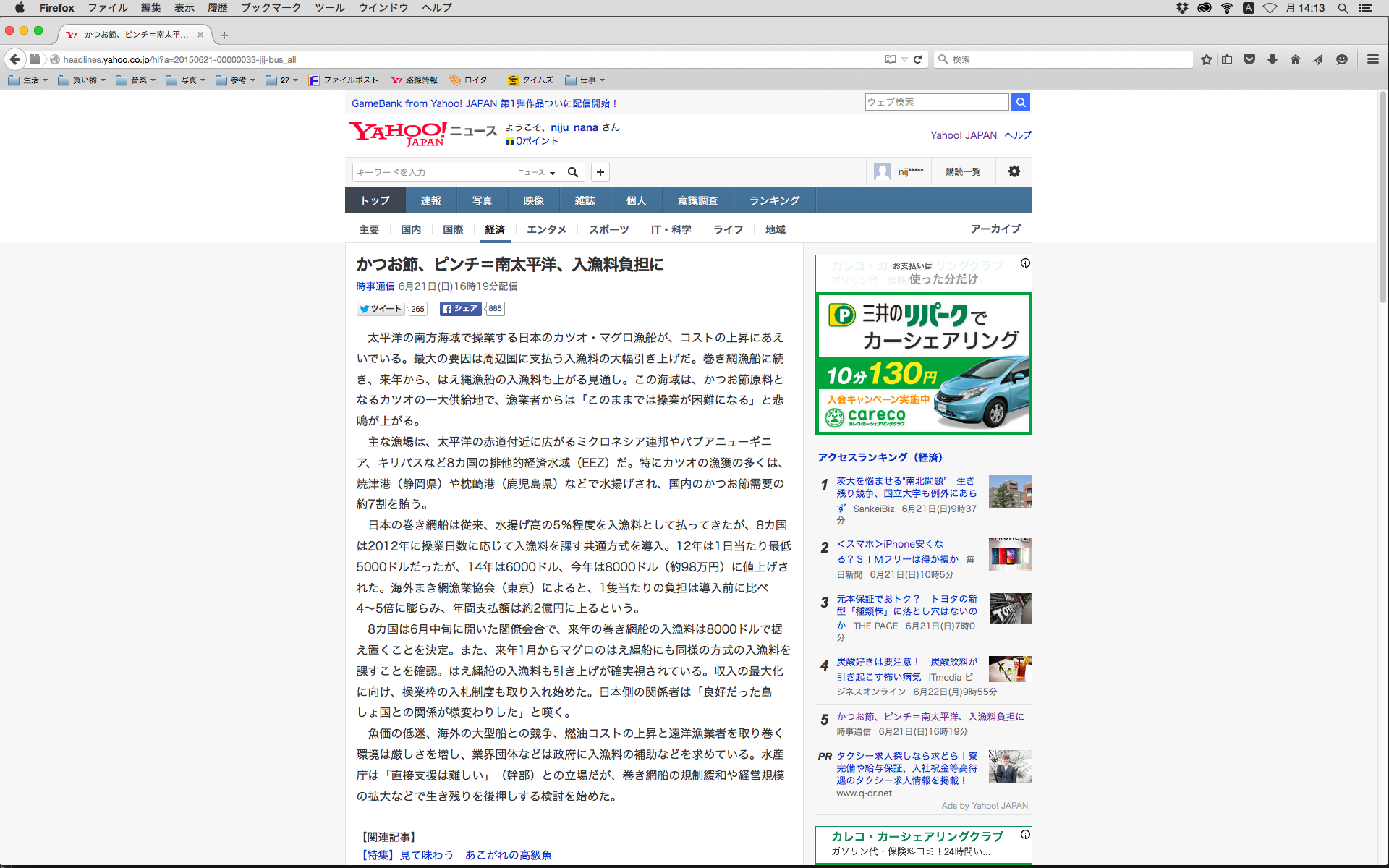Open the Firefox downloads arrow icon

pyautogui.click(x=1273, y=59)
